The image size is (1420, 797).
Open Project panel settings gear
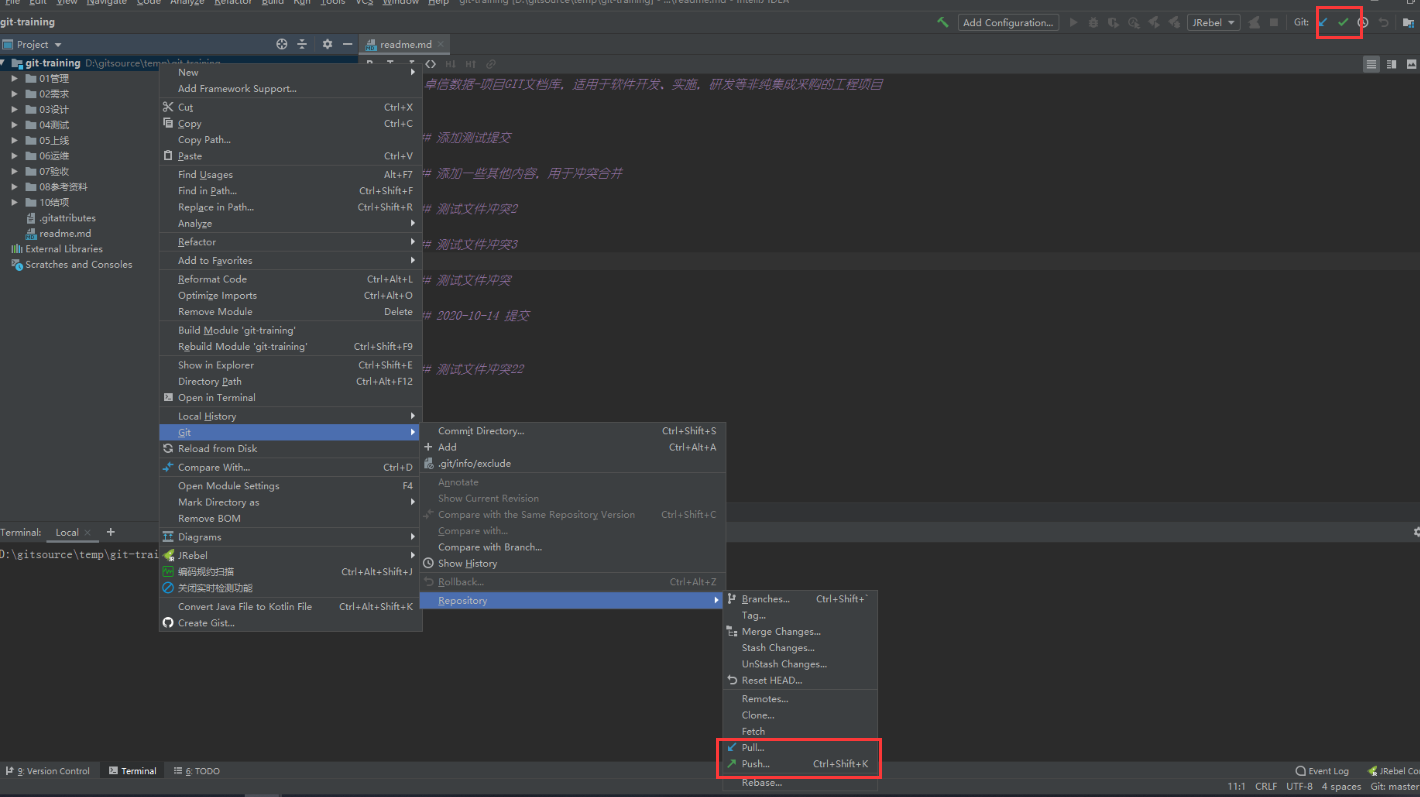pos(327,44)
